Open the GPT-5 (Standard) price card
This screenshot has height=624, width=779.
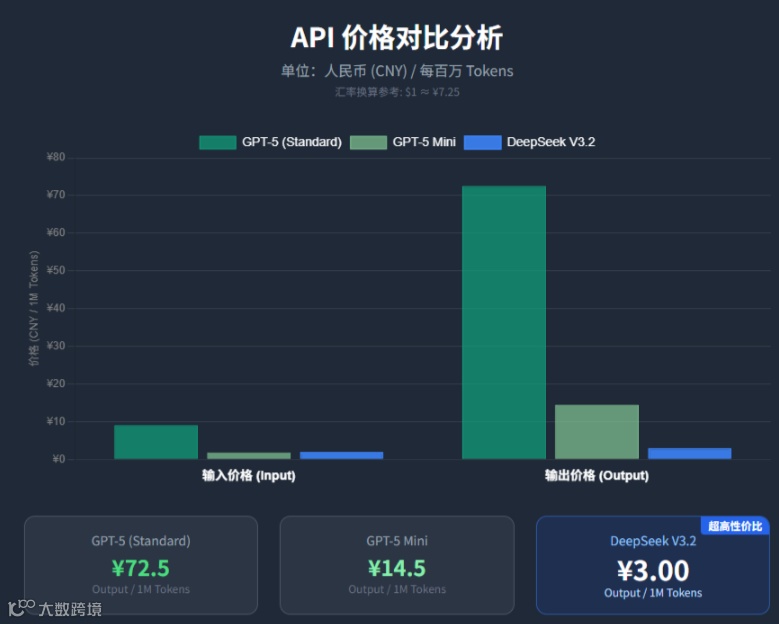pos(141,565)
